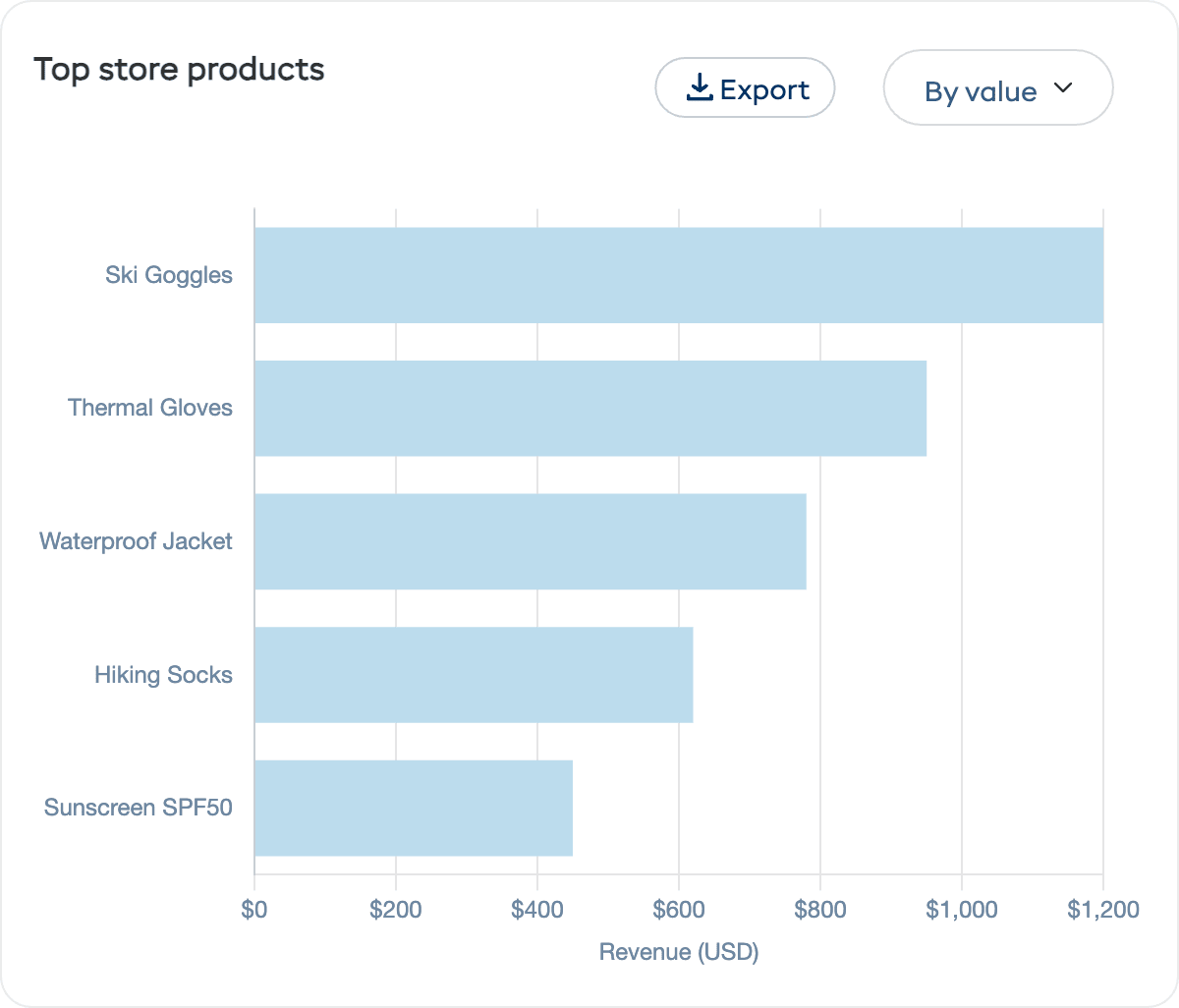Click the $1,200 axis tick label

pyautogui.click(x=1104, y=911)
